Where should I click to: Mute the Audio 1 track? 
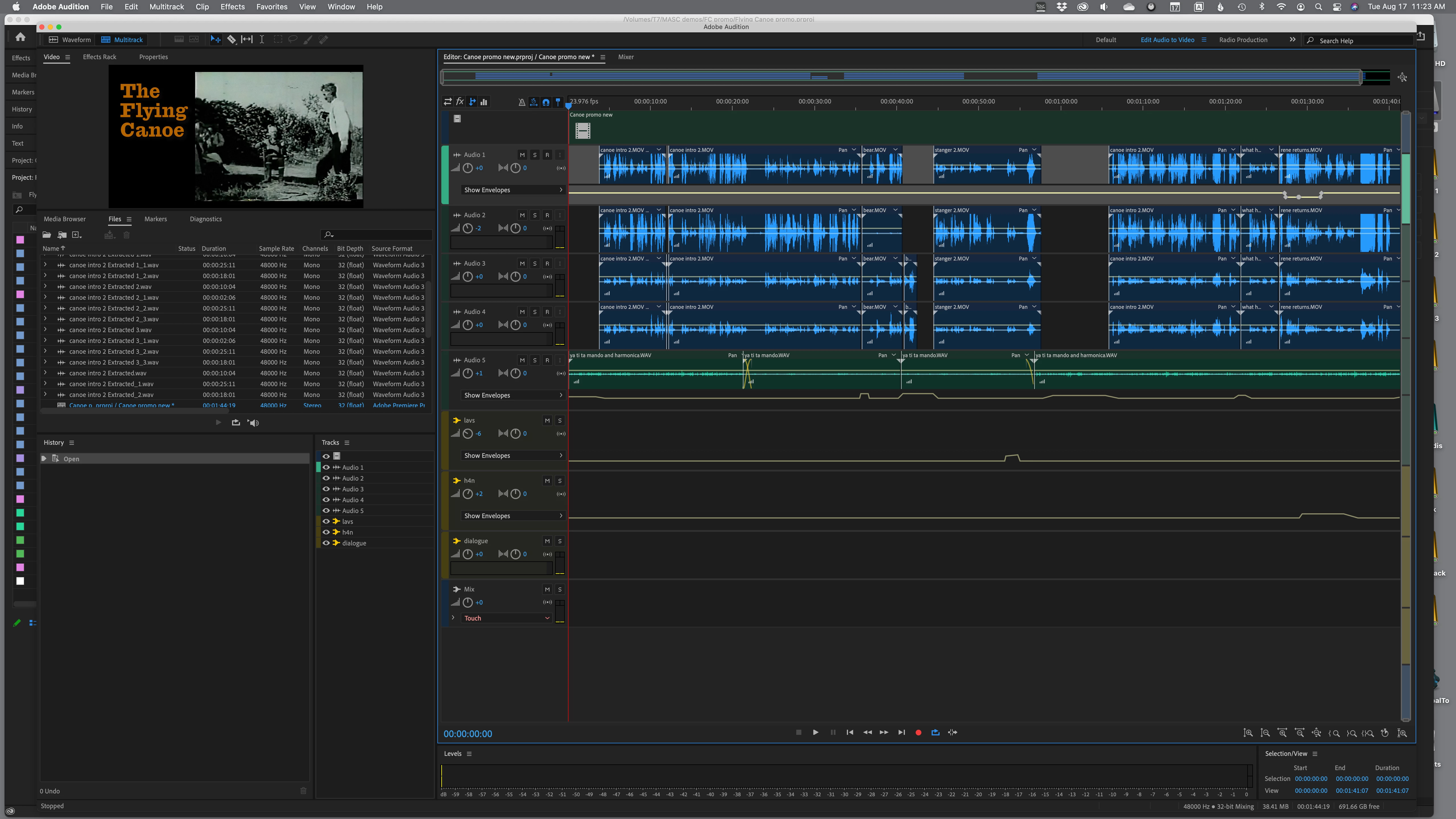pyautogui.click(x=522, y=155)
